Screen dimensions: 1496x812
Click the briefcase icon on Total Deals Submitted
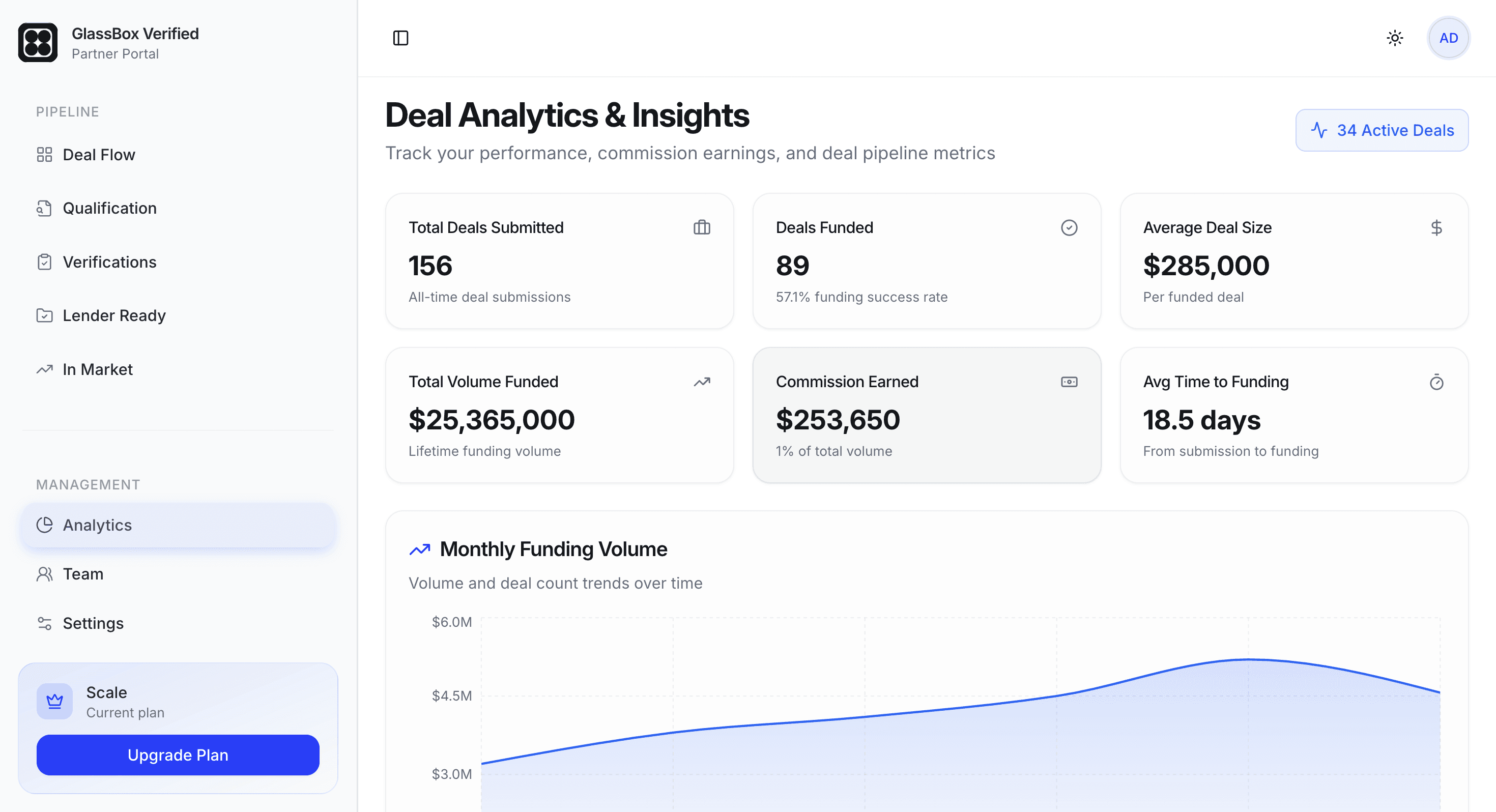(702, 227)
